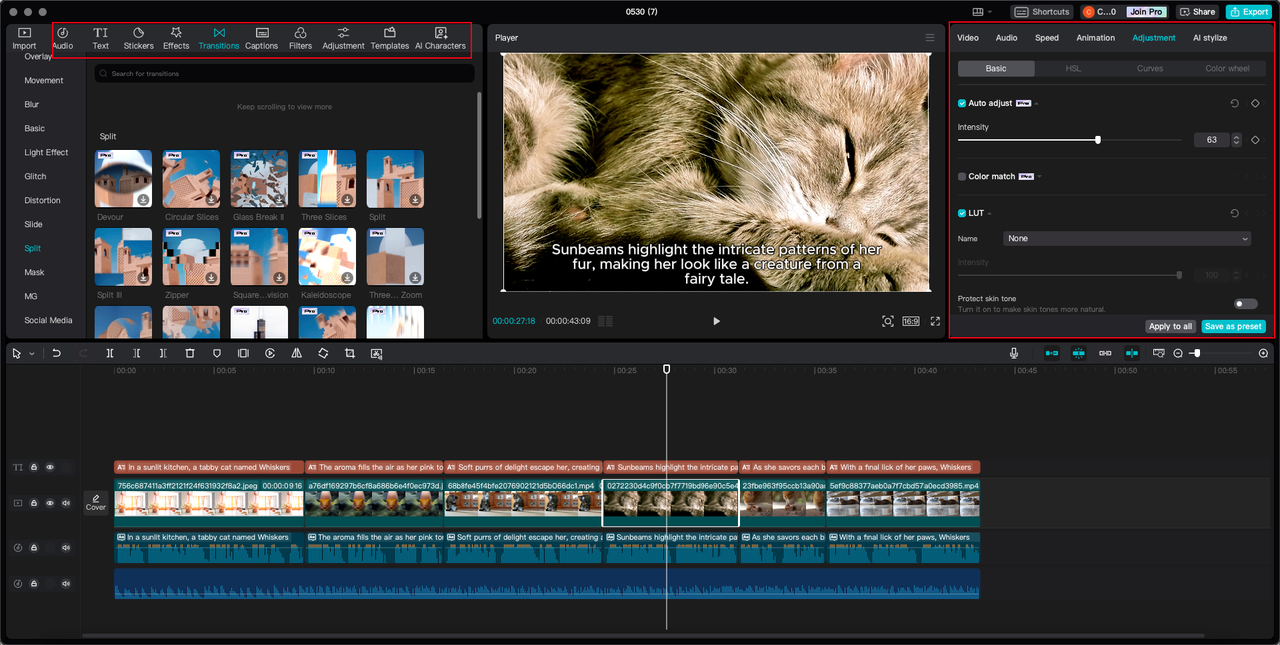Open the AI stylize tab

point(1210,38)
